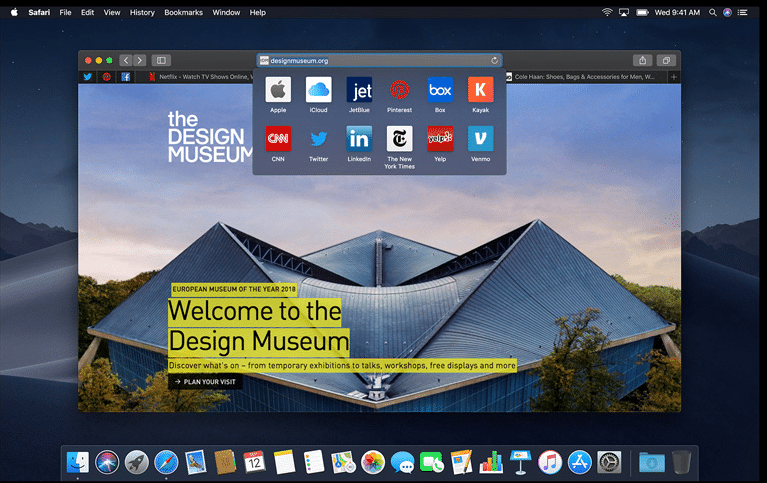This screenshot has width=767, height=483.
Task: Click the Plan Your Visit button
Action: (x=205, y=381)
